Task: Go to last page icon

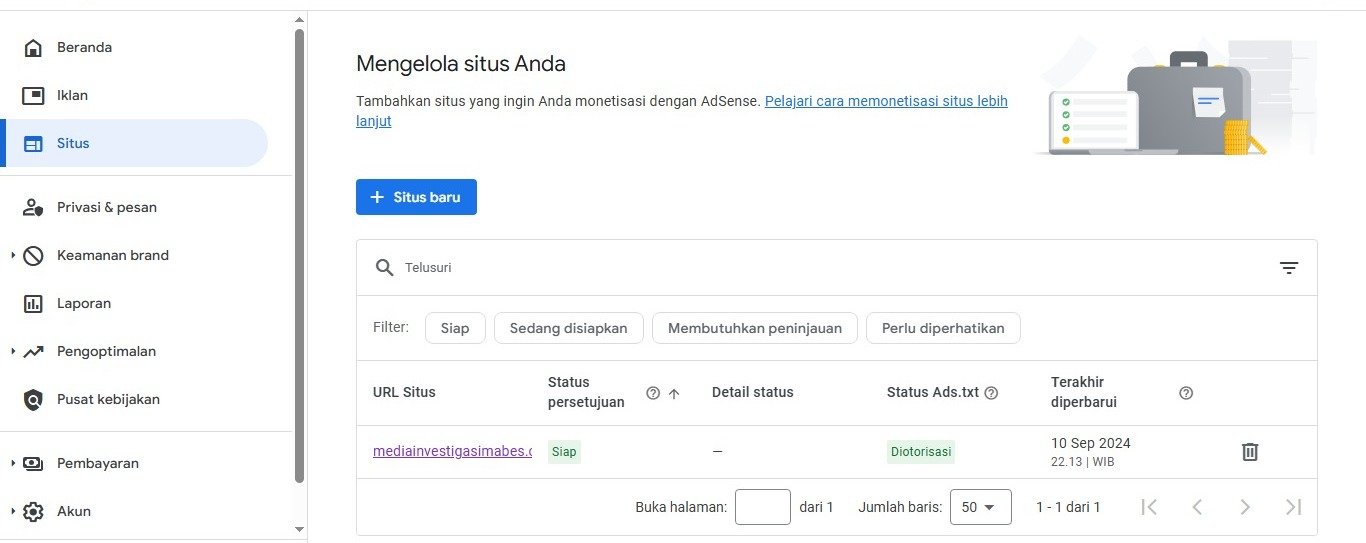Action: point(1293,507)
